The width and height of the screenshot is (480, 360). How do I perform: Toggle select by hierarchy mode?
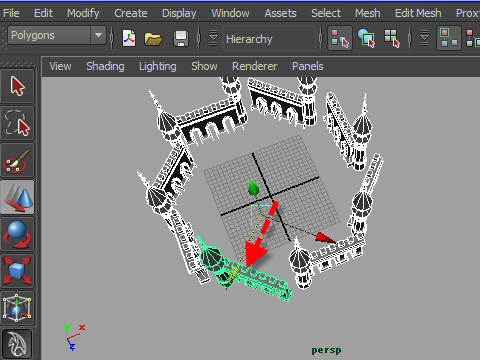340,38
